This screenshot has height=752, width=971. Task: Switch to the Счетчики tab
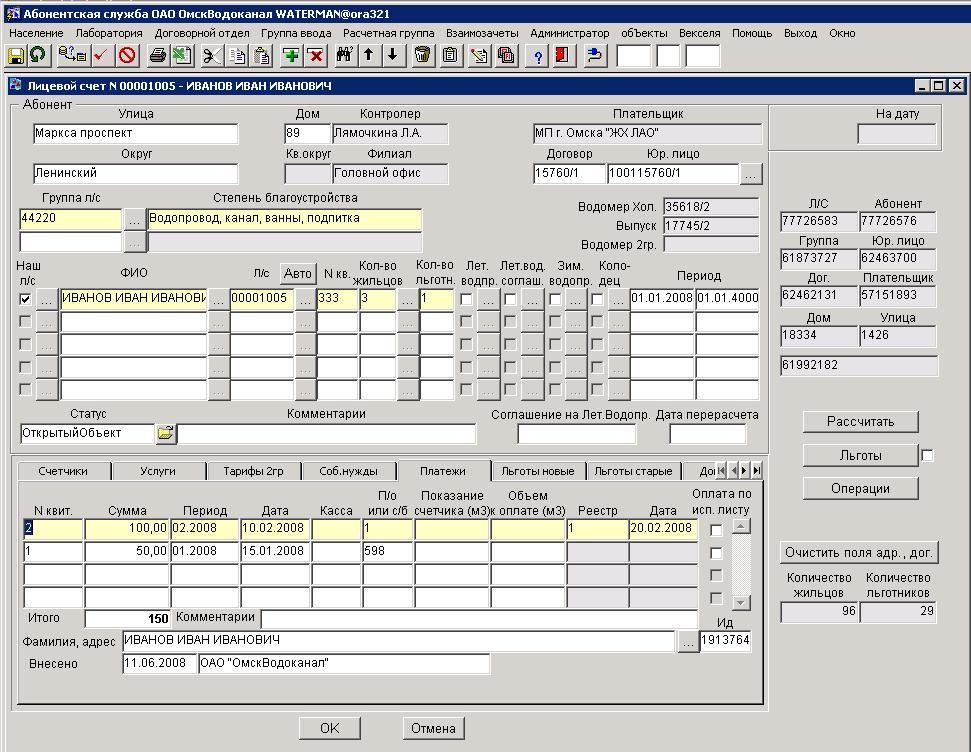pyautogui.click(x=62, y=471)
